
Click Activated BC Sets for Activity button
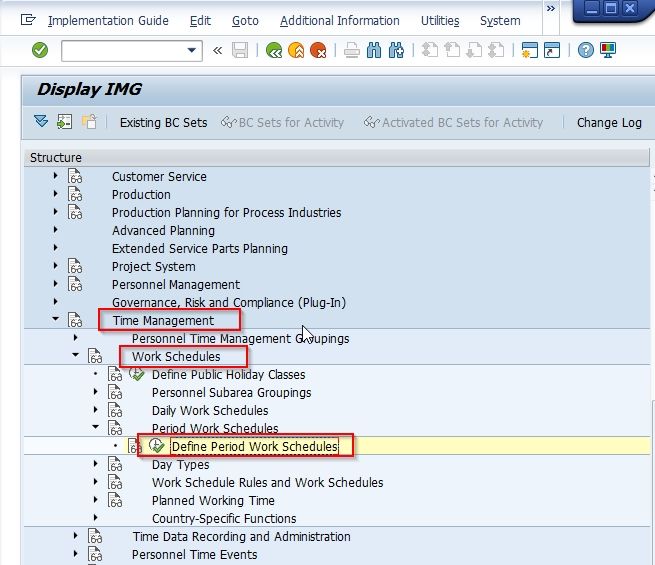(453, 123)
